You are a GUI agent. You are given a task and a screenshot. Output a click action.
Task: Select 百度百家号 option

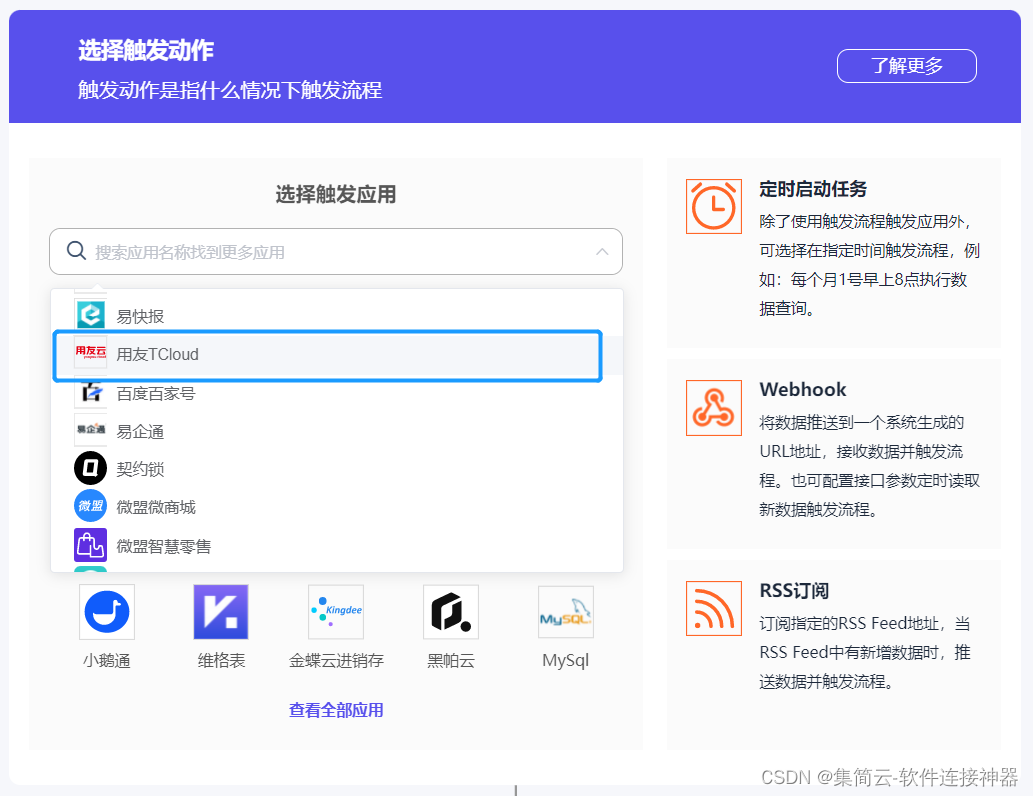click(x=337, y=394)
